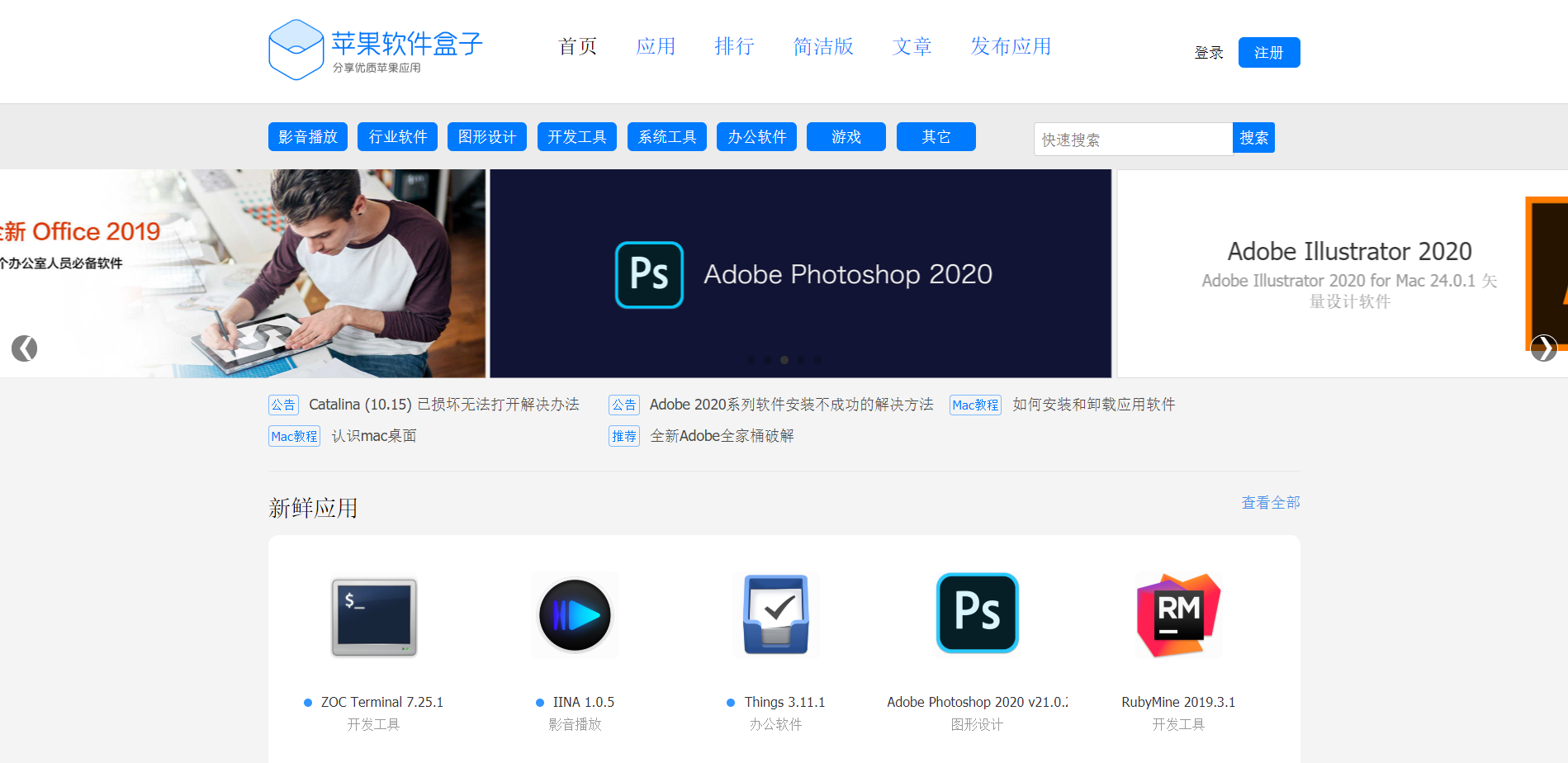The height and width of the screenshot is (763, 1568).
Task: Open the ZOC Terminal app icon
Action: point(374,617)
